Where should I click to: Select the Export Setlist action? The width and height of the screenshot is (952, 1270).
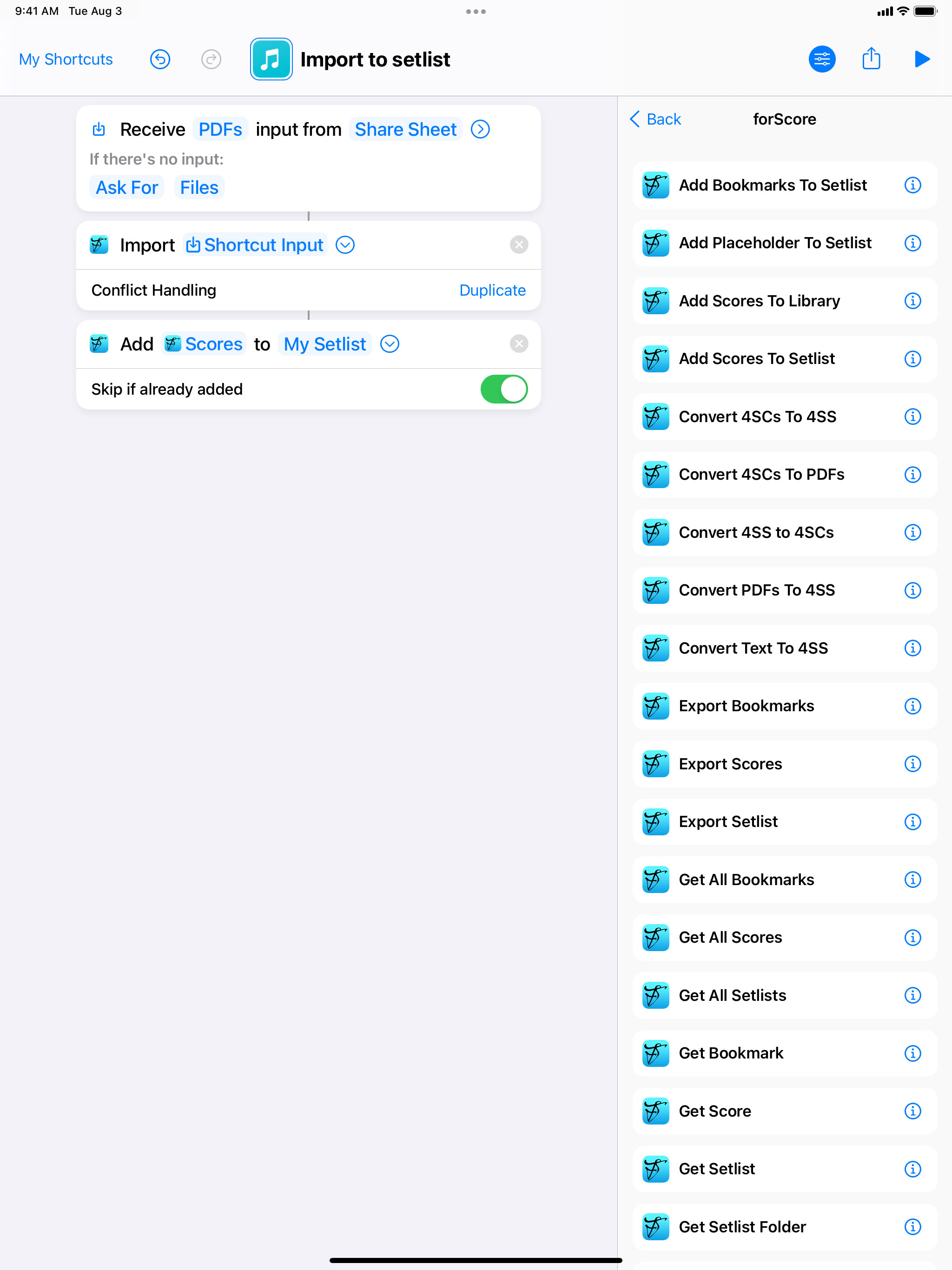point(784,821)
